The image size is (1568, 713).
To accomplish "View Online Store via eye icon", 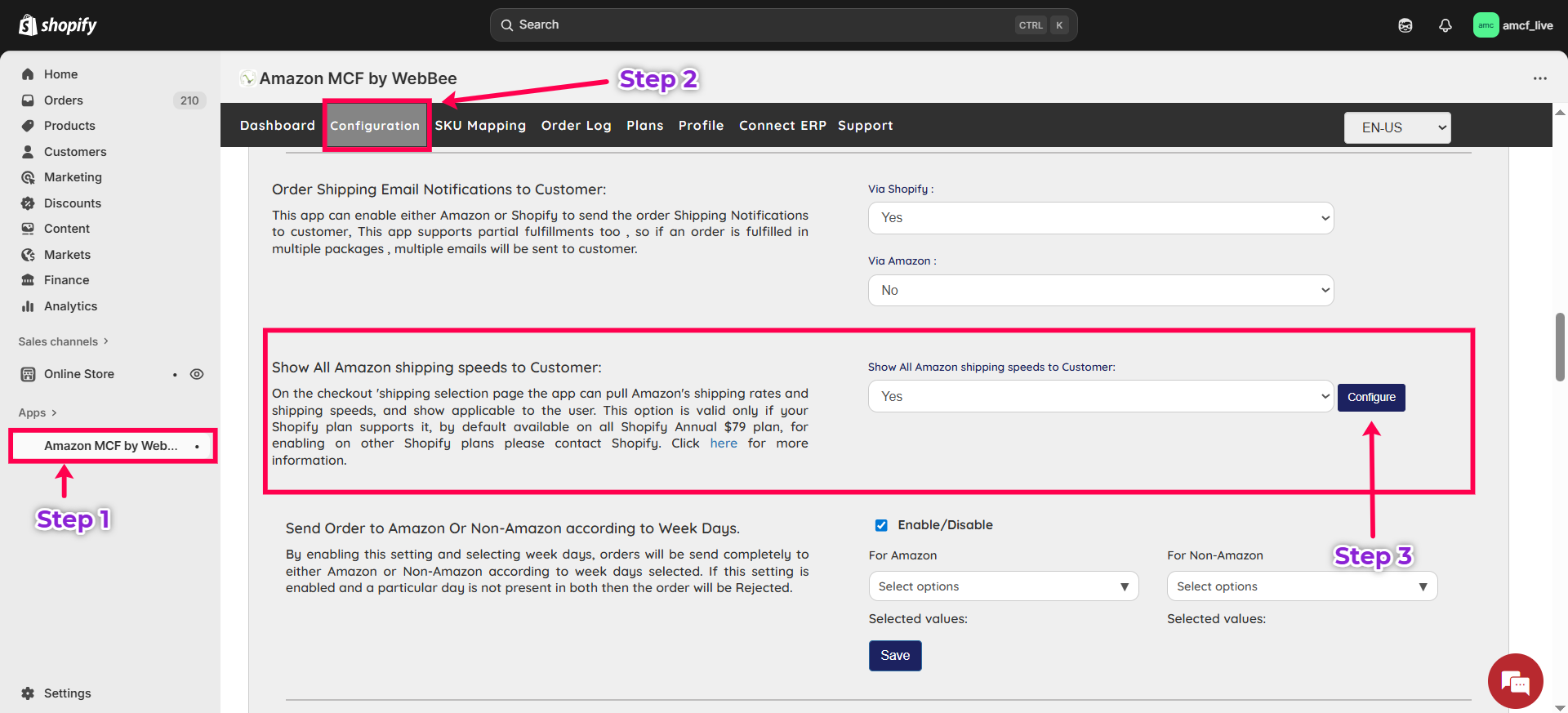I will 197,374.
